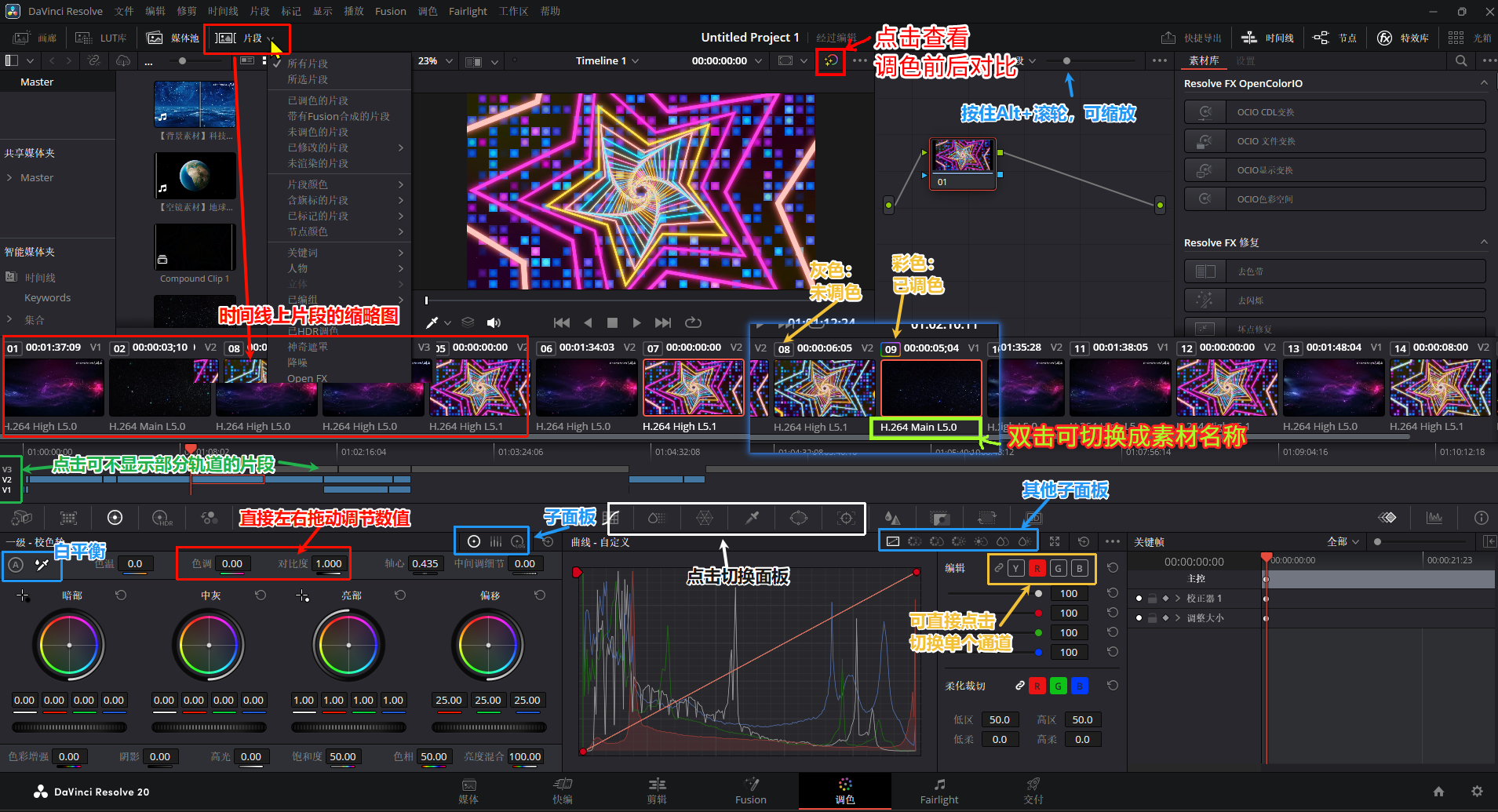This screenshot has width=1498, height=812.
Task: Click the auto balance button
Action: [16, 565]
